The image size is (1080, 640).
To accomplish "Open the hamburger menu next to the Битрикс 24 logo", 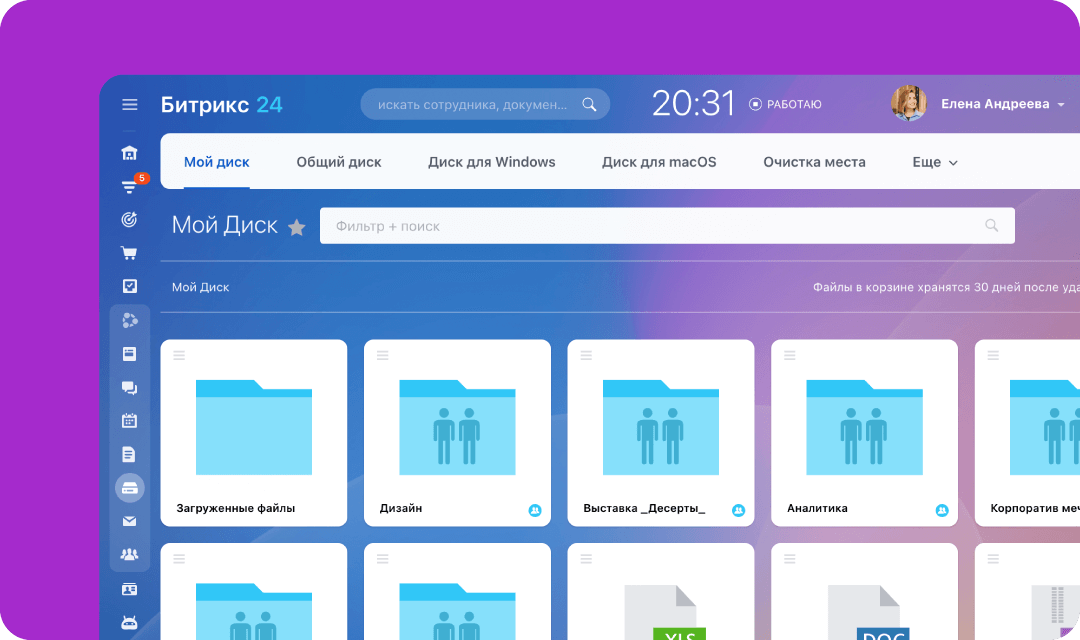I will pos(129,105).
